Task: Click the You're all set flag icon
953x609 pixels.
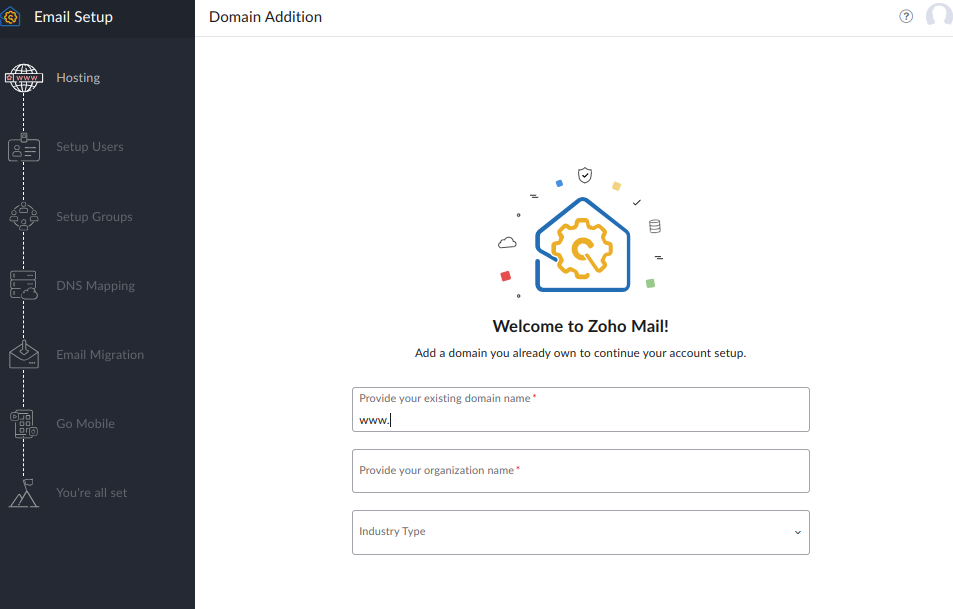Action: 24,493
